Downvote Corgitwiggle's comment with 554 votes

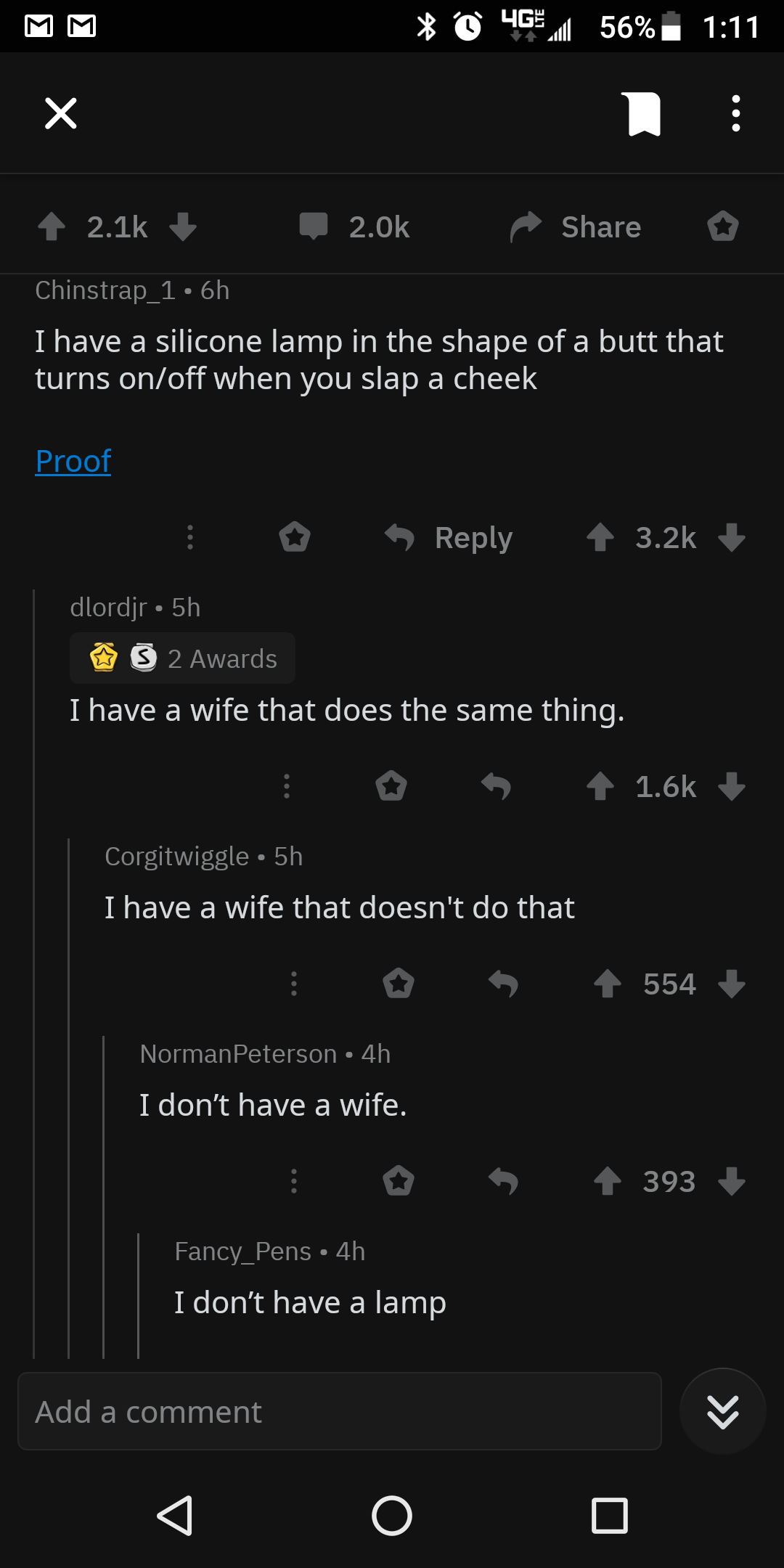tap(732, 984)
